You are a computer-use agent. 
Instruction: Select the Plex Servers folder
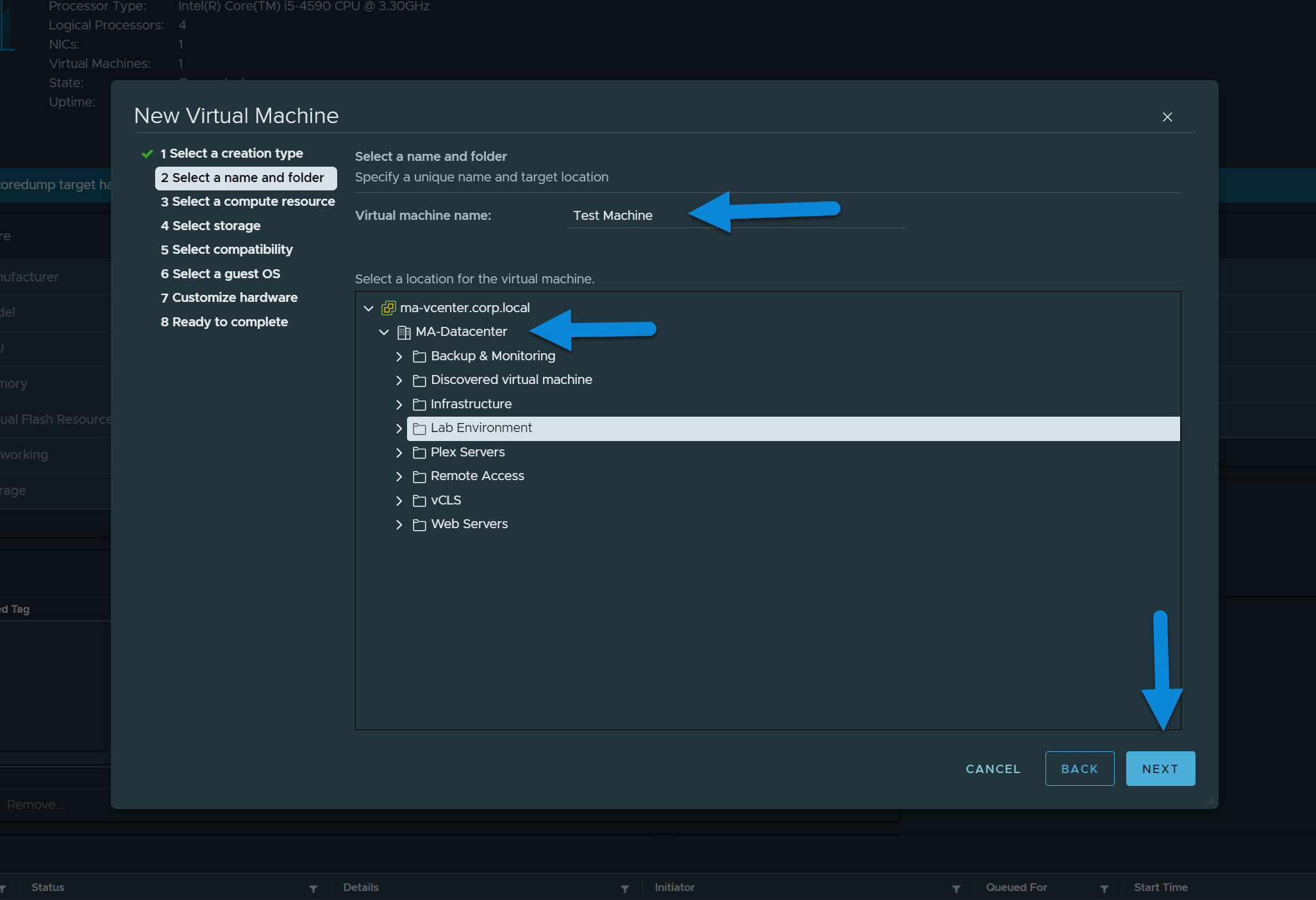tap(468, 452)
